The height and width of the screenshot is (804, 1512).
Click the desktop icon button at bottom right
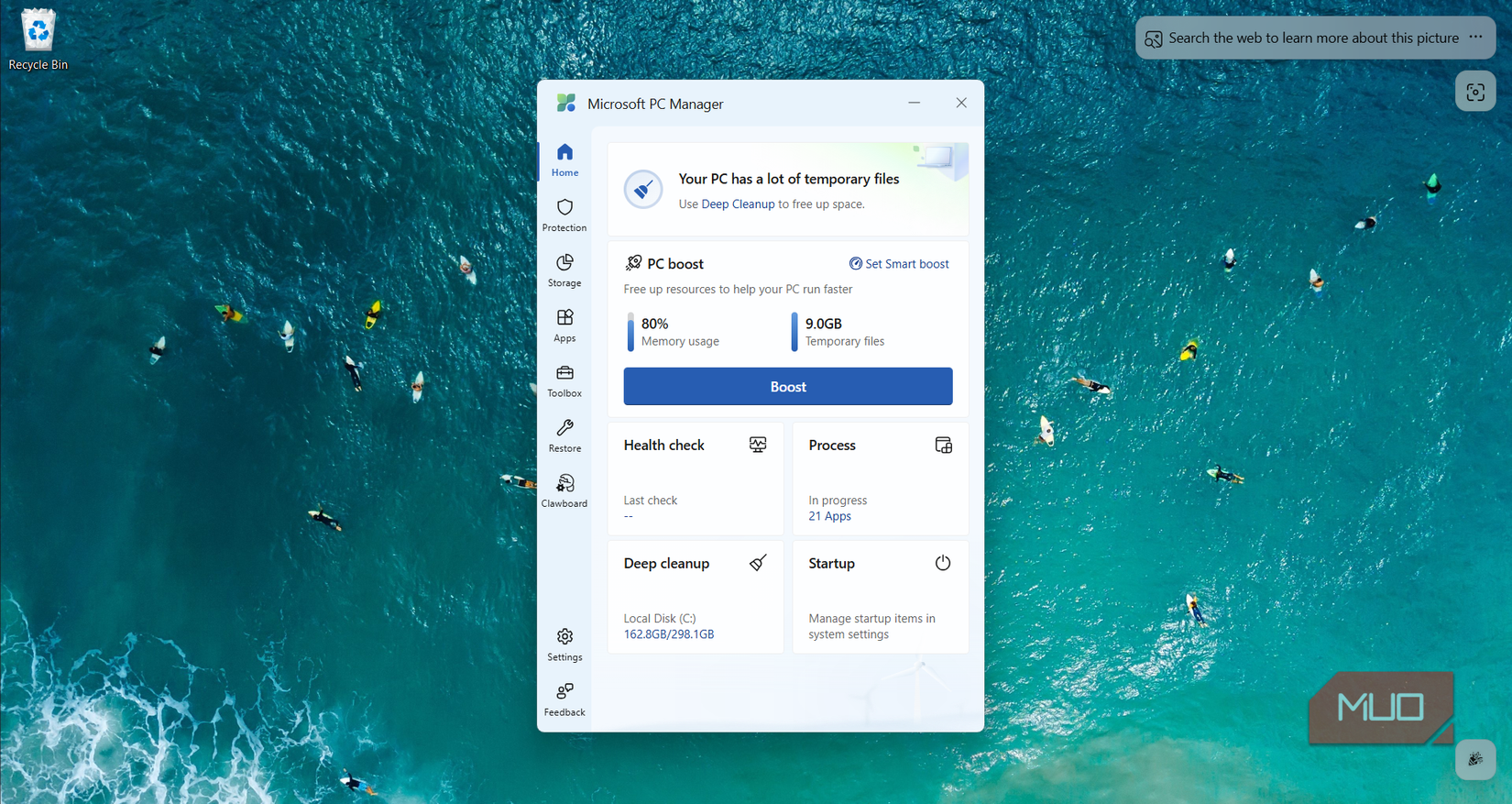click(1475, 759)
